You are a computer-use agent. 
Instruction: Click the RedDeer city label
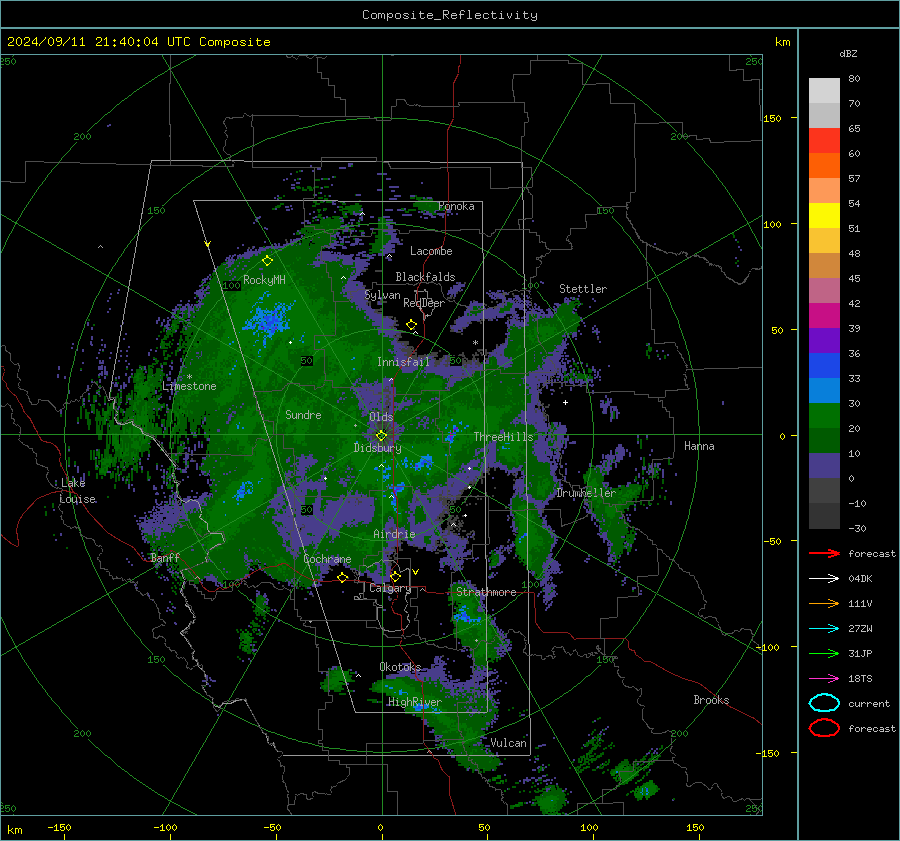424,303
